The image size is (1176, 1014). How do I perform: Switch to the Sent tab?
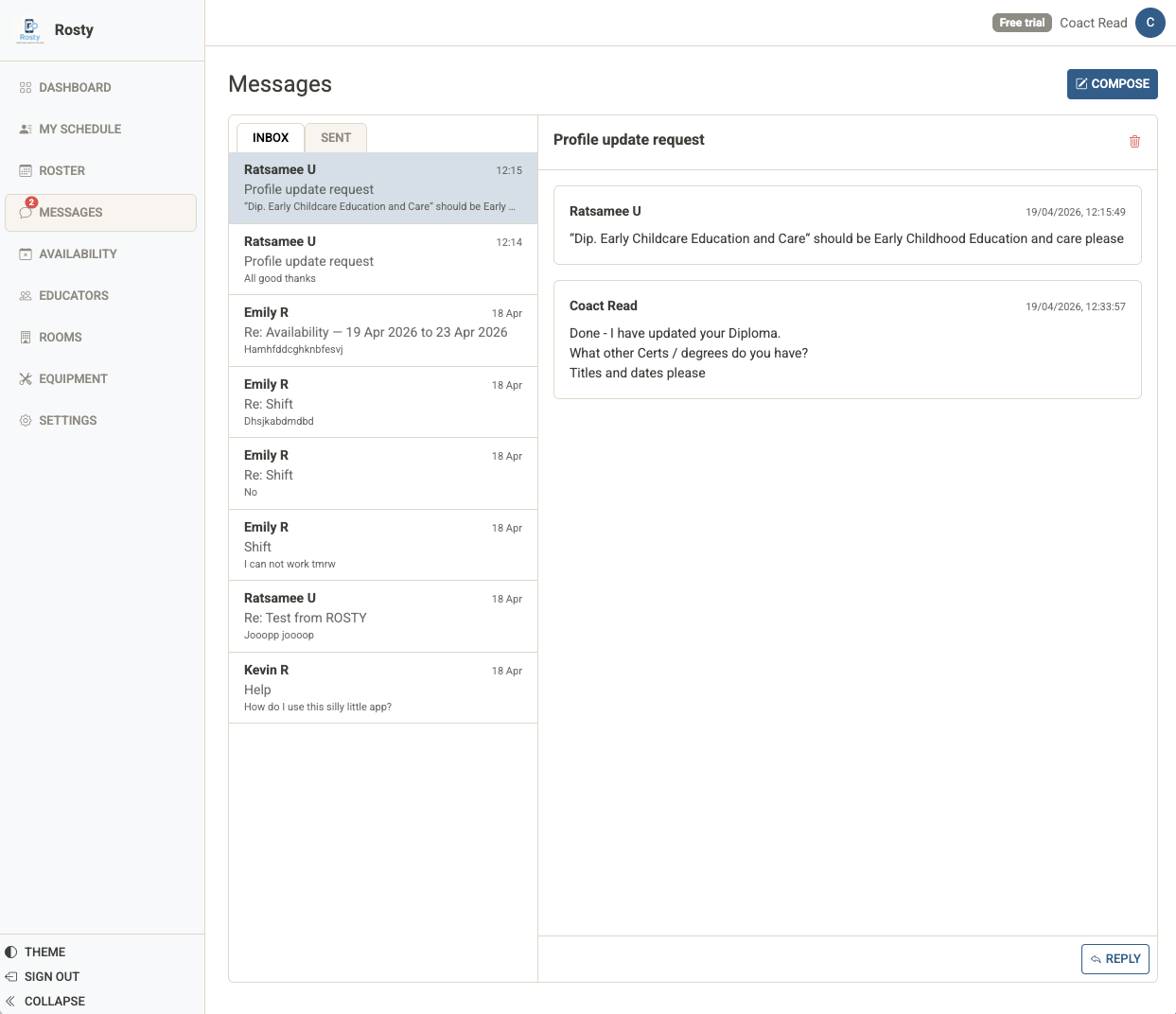[335, 138]
